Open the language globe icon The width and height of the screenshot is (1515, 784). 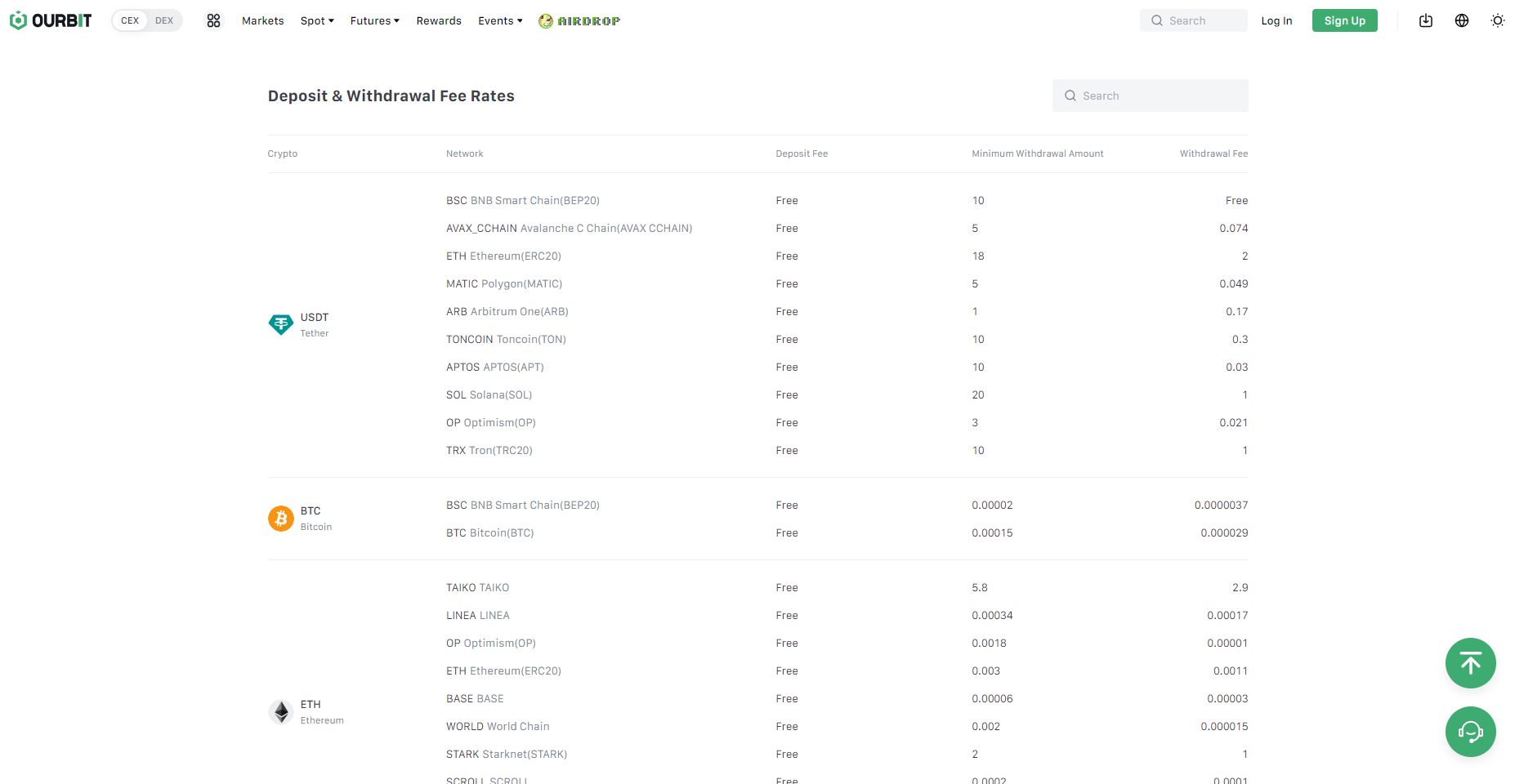click(1462, 20)
